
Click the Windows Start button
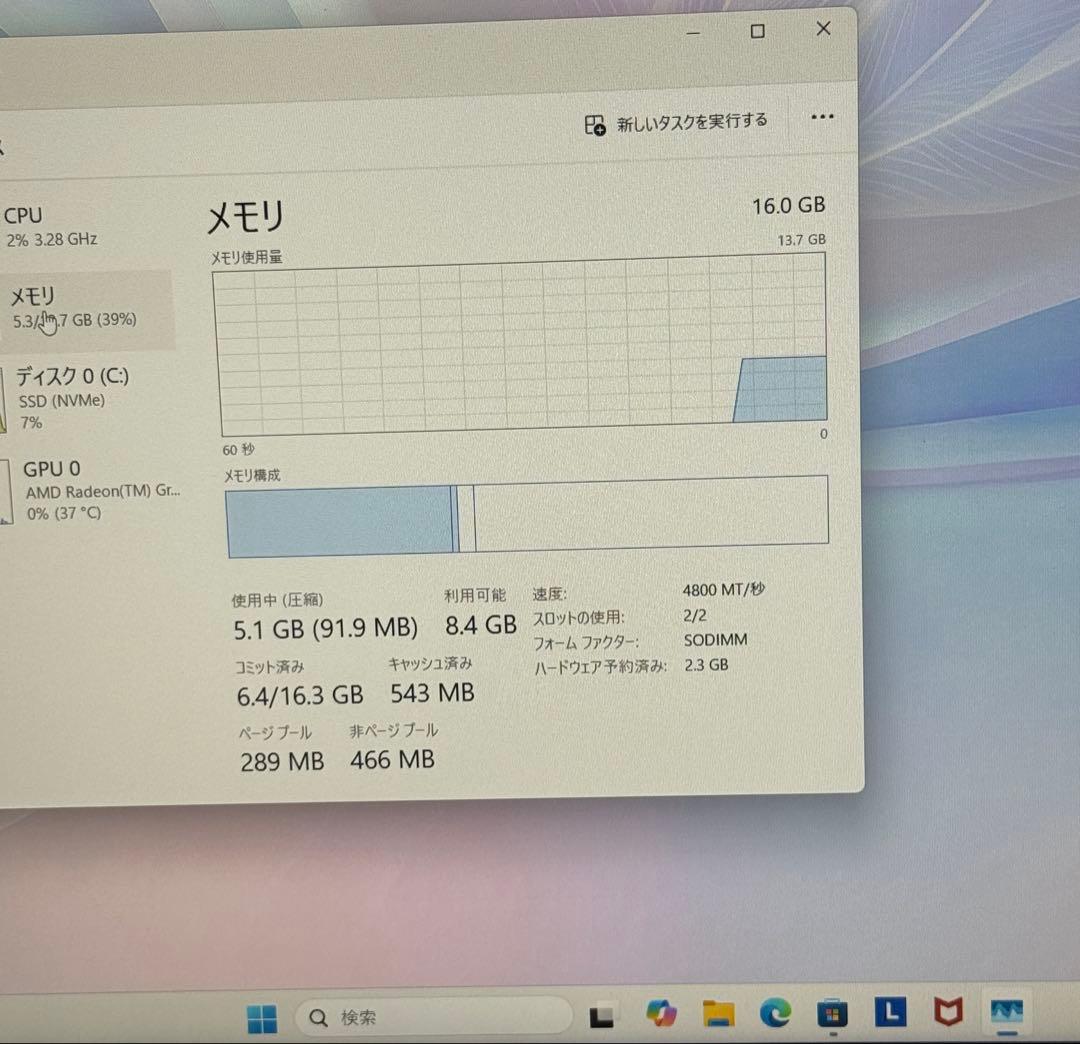[x=262, y=1016]
